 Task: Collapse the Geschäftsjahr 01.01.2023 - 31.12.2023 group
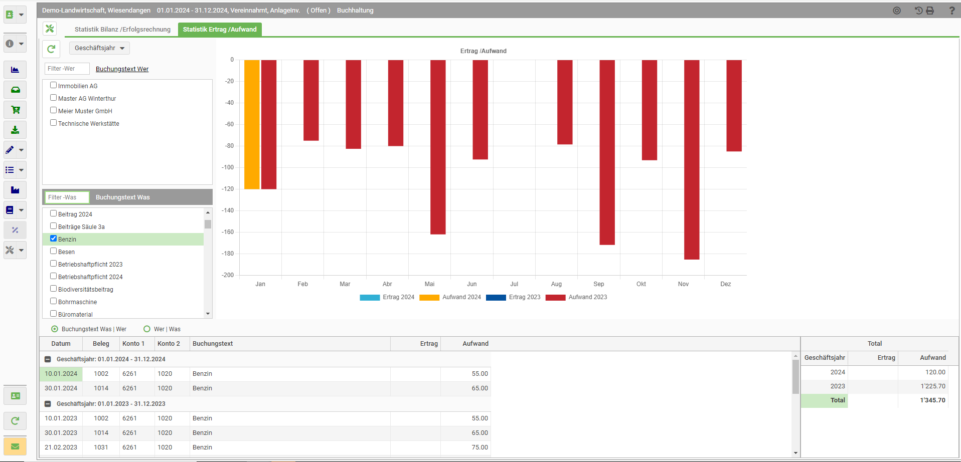pyautogui.click(x=48, y=404)
